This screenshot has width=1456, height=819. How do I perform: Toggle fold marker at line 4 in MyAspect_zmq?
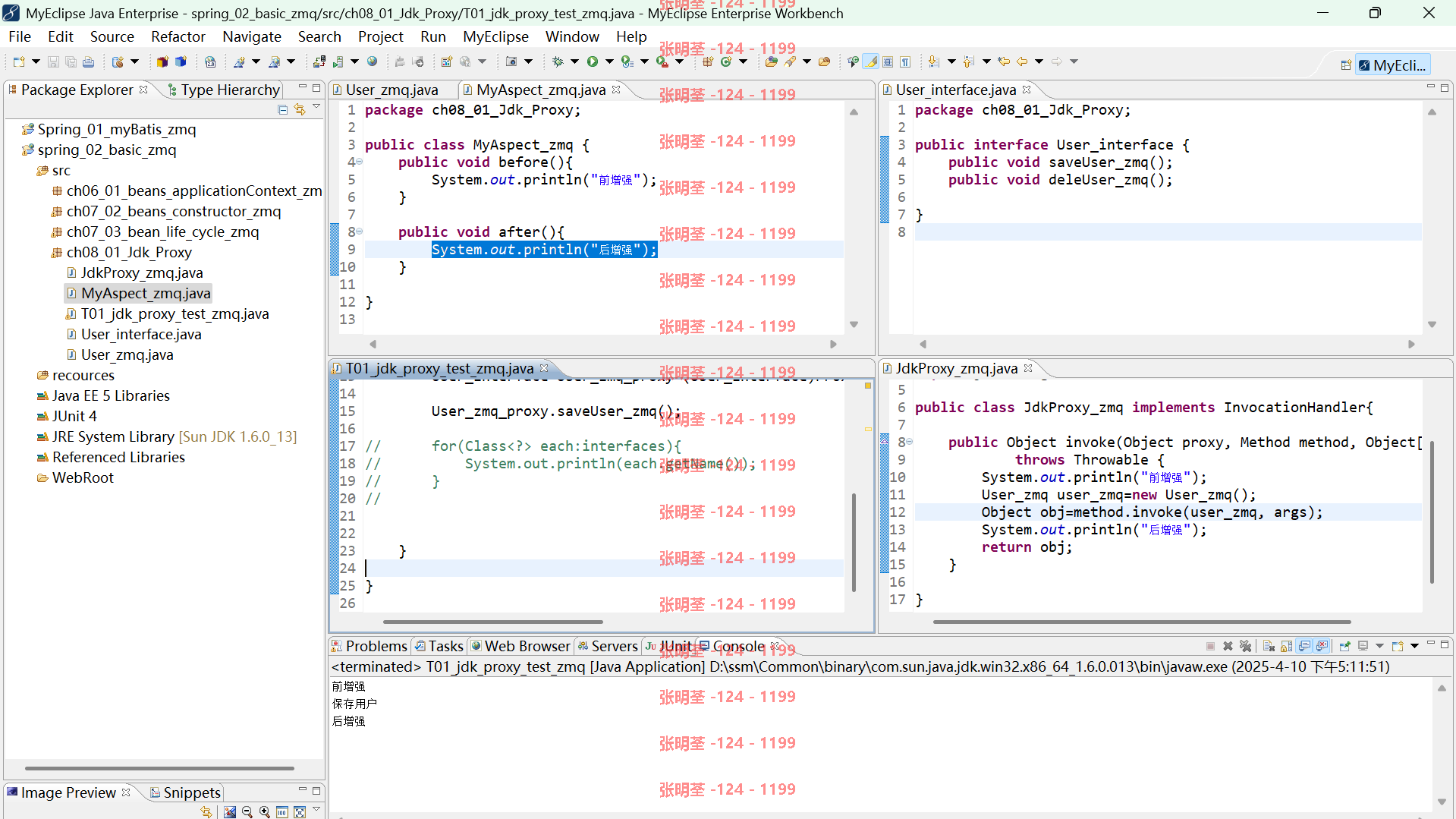pyautogui.click(x=360, y=162)
